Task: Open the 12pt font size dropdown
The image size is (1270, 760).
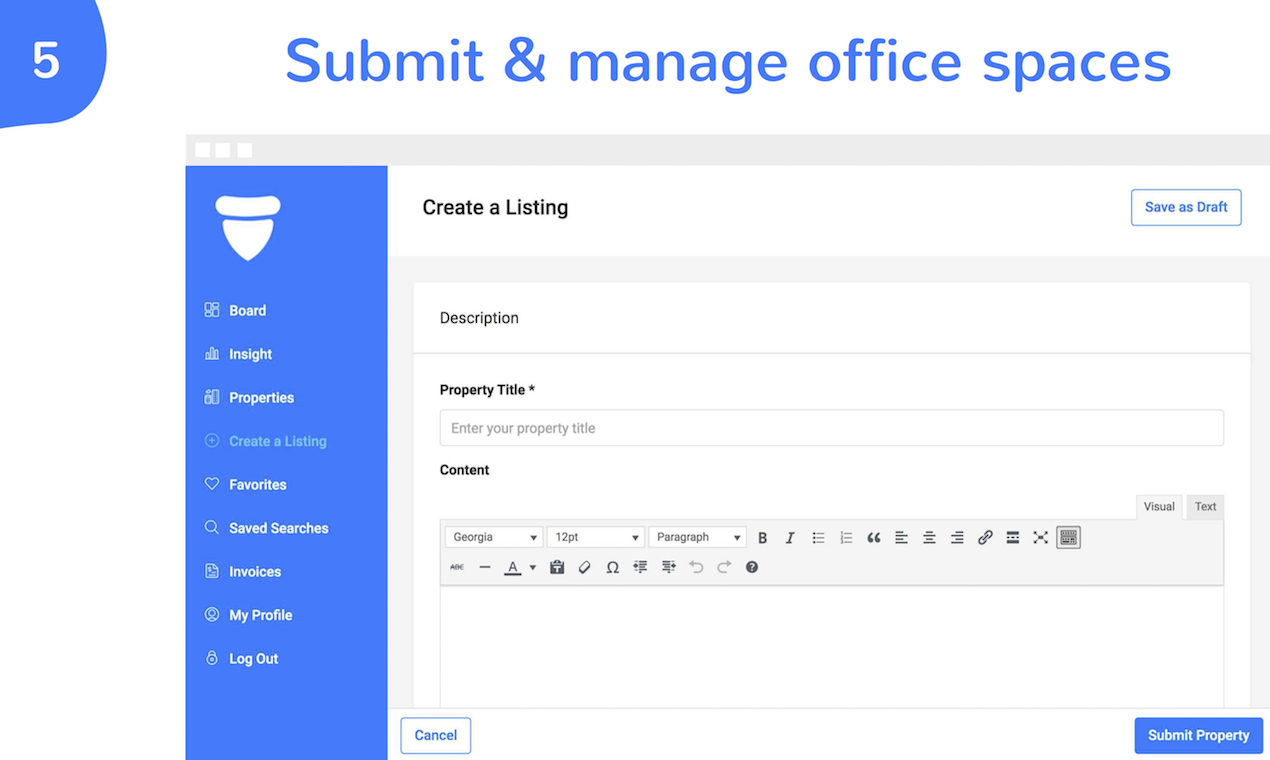Action: point(596,537)
